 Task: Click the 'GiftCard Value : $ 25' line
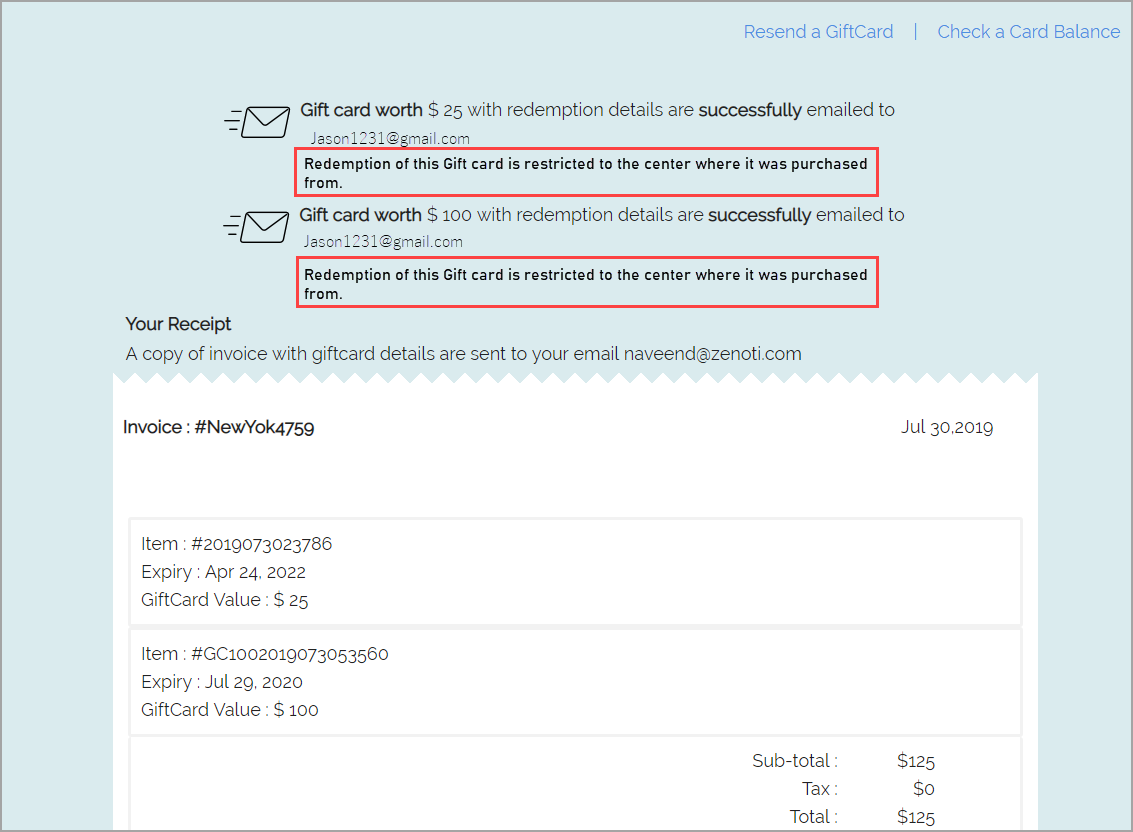[x=225, y=600]
